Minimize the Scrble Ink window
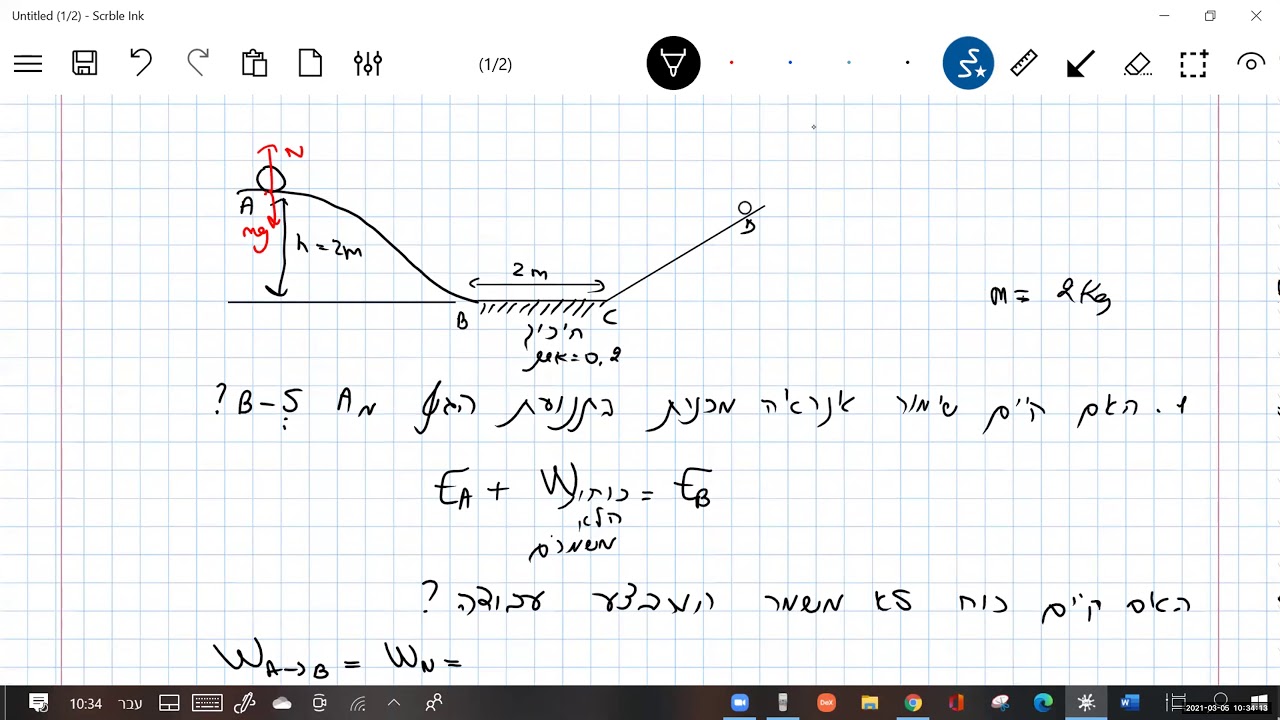The image size is (1280, 720). pos(1164,16)
